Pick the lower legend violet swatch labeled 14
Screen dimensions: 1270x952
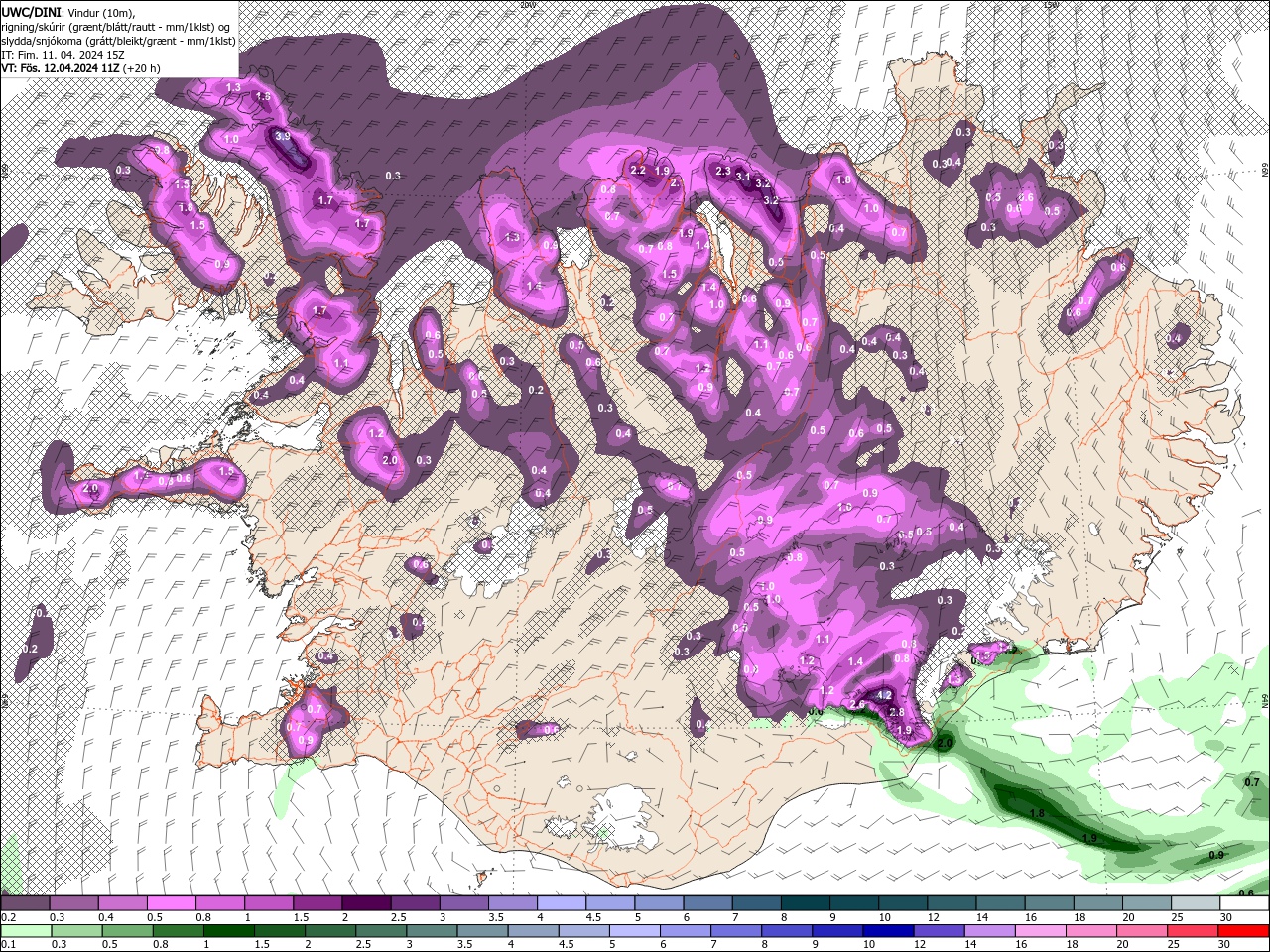[x=991, y=931]
